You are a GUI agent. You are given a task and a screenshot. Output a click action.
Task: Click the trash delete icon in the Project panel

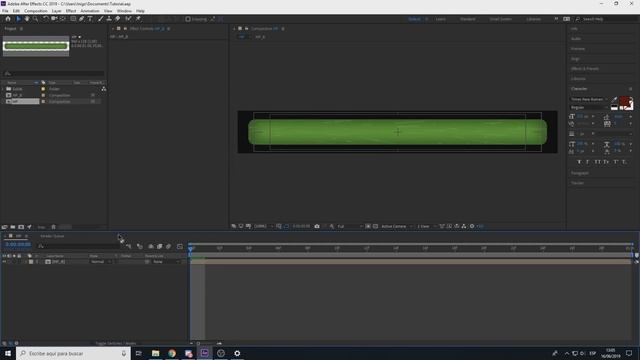(x=53, y=227)
